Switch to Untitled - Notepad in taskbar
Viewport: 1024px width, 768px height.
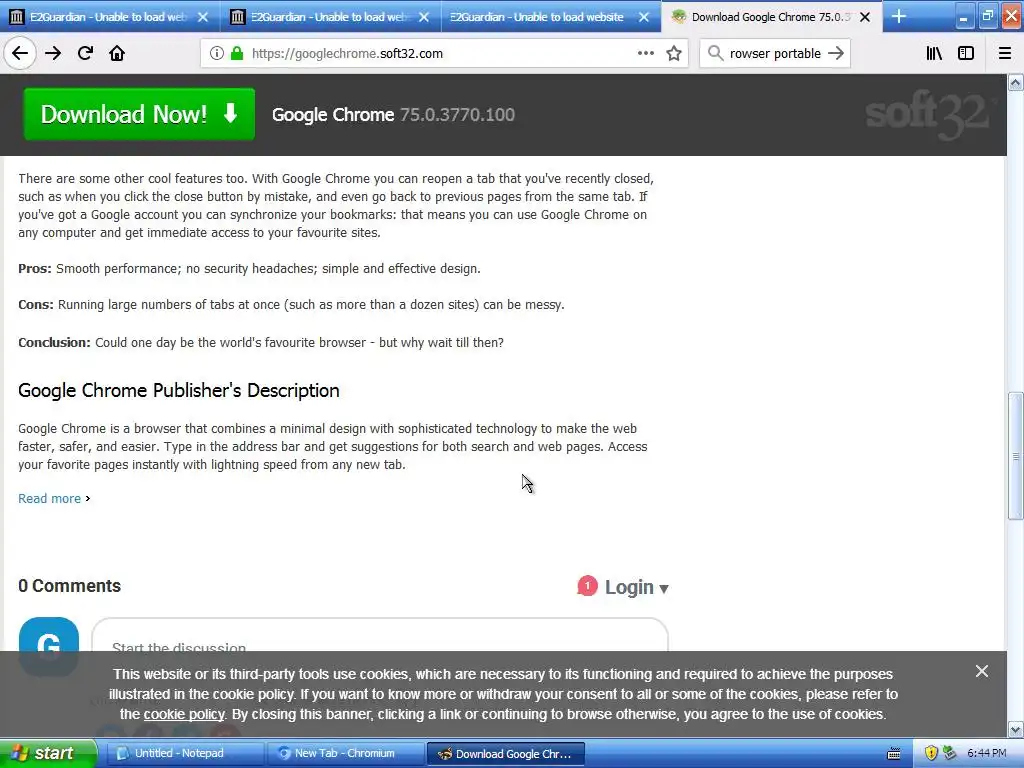185,753
